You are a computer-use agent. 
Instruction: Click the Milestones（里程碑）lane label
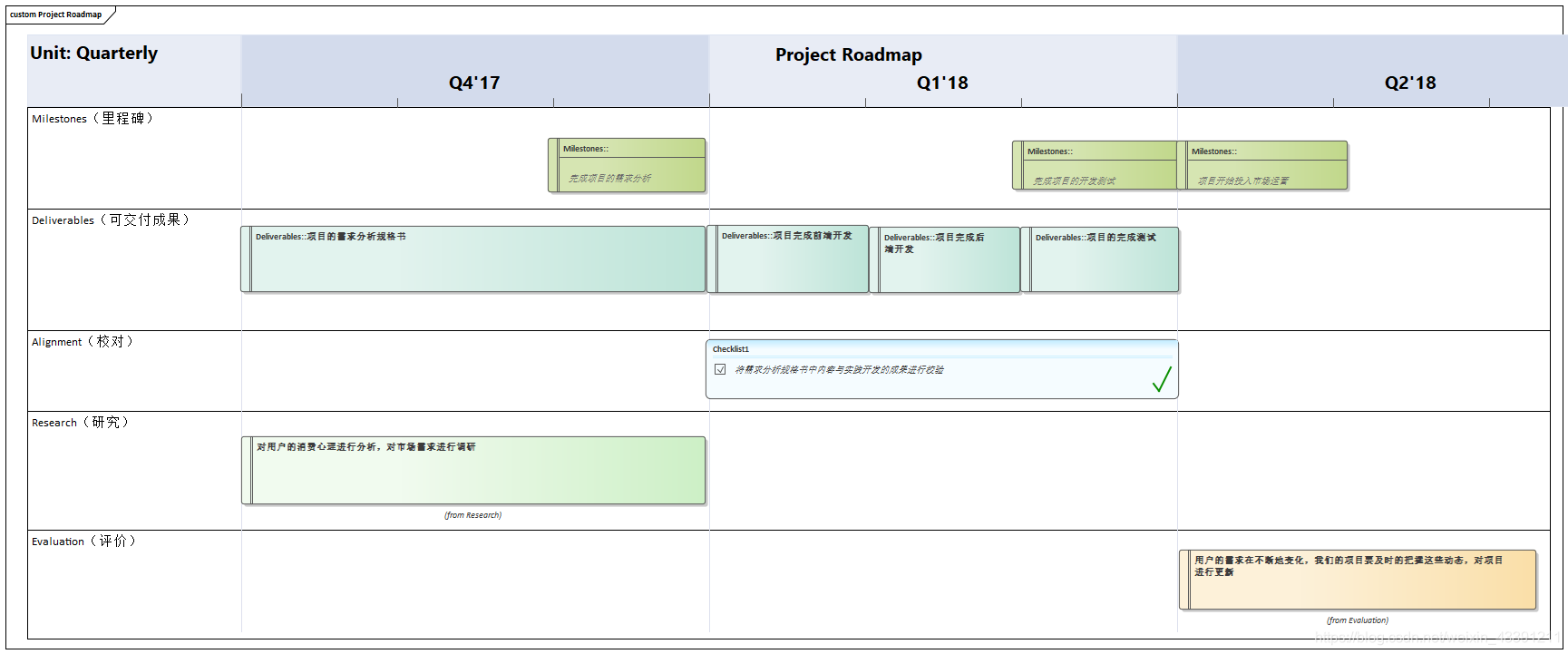(93, 119)
